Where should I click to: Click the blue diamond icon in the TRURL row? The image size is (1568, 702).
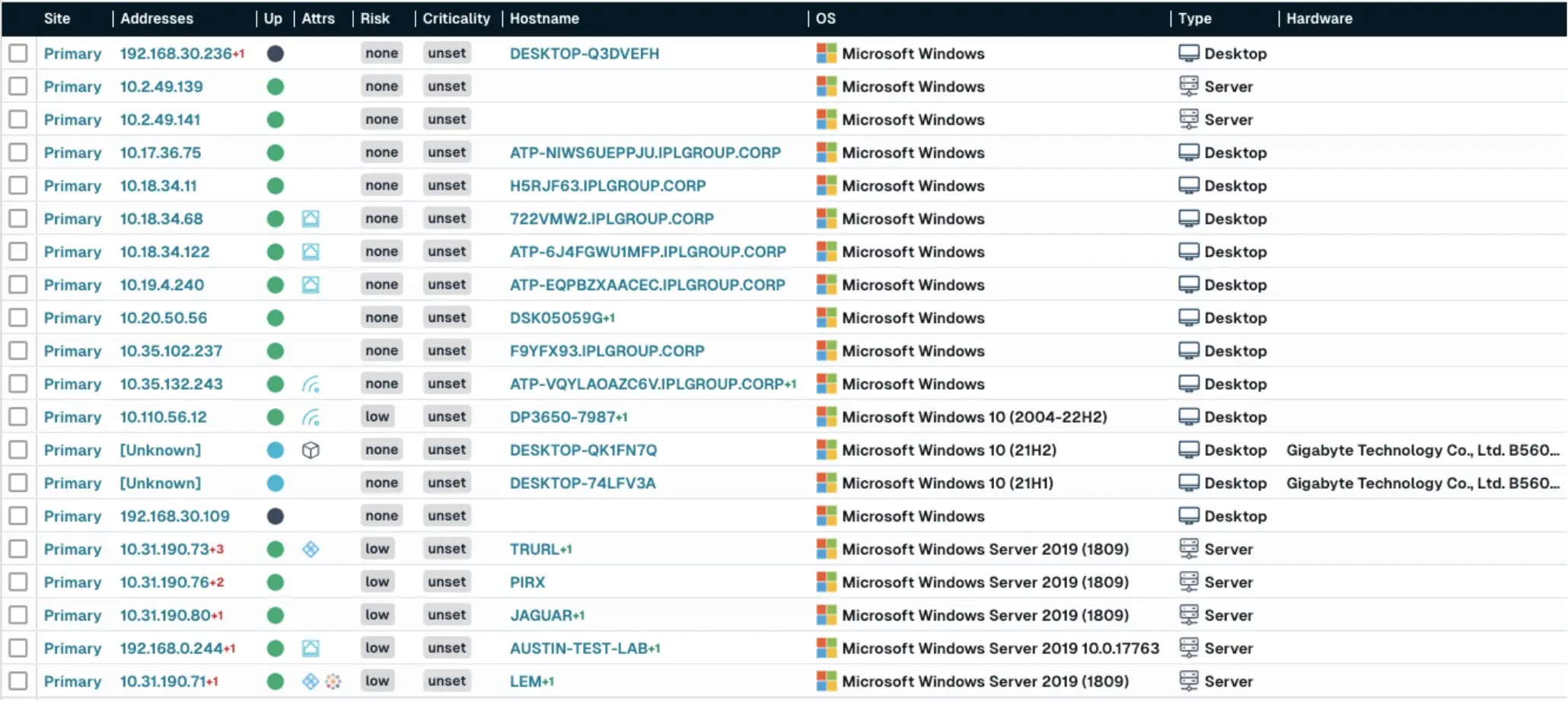pyautogui.click(x=311, y=550)
